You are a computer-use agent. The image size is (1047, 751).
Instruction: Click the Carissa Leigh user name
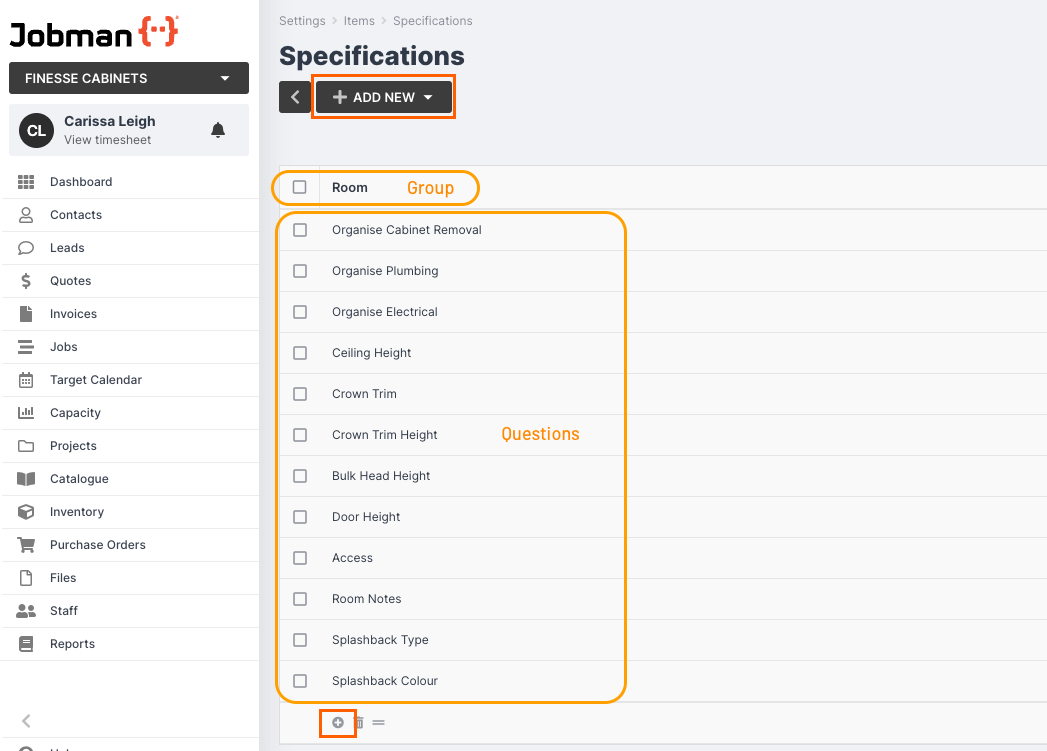coord(110,121)
